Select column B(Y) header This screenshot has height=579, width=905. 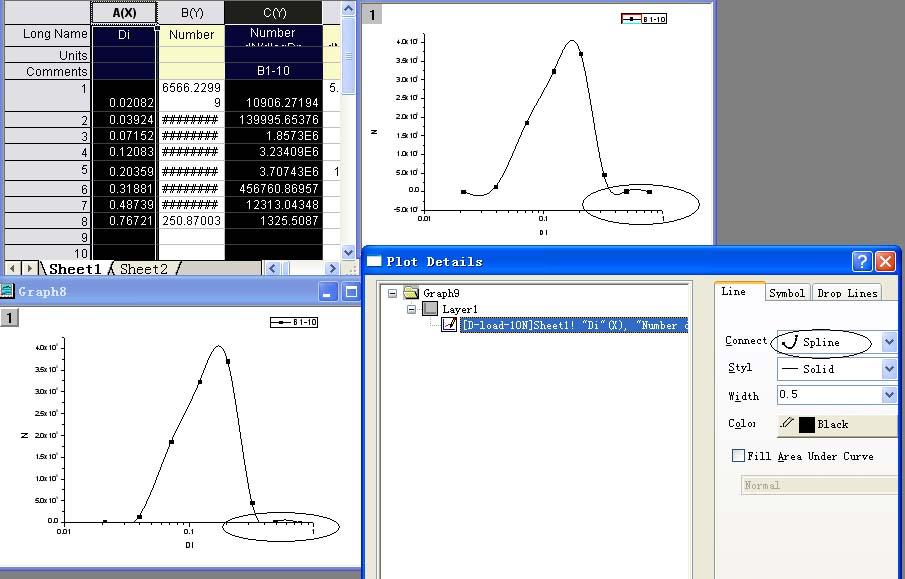pyautogui.click(x=191, y=12)
